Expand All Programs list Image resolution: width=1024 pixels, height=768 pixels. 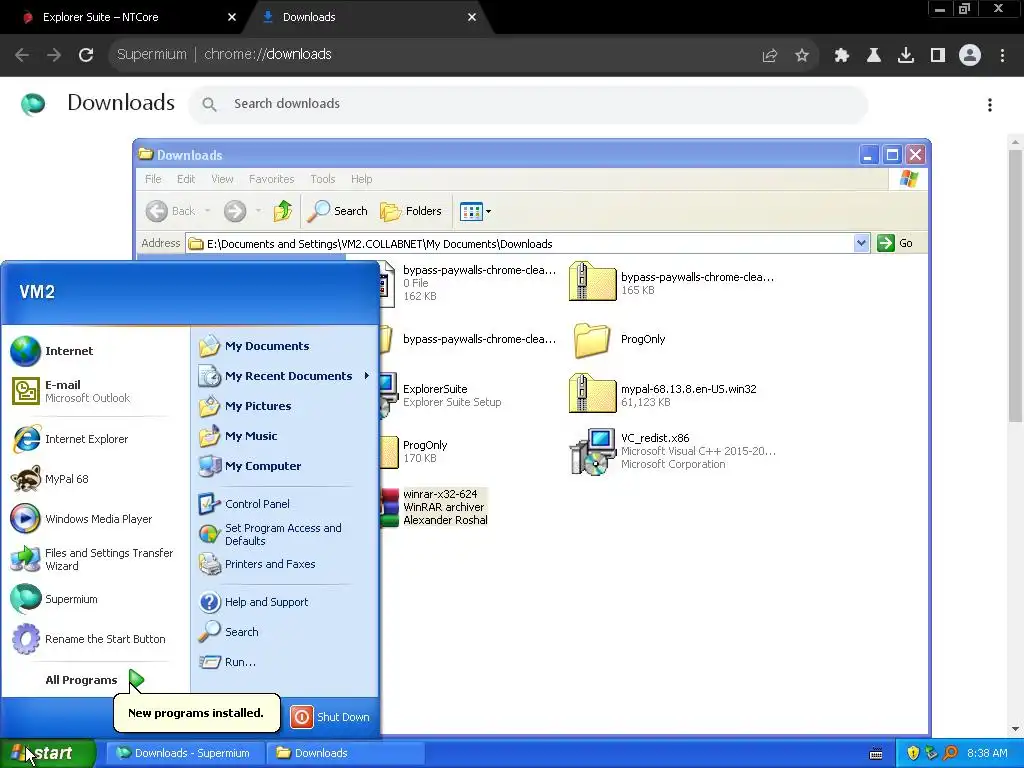pyautogui.click(x=95, y=680)
